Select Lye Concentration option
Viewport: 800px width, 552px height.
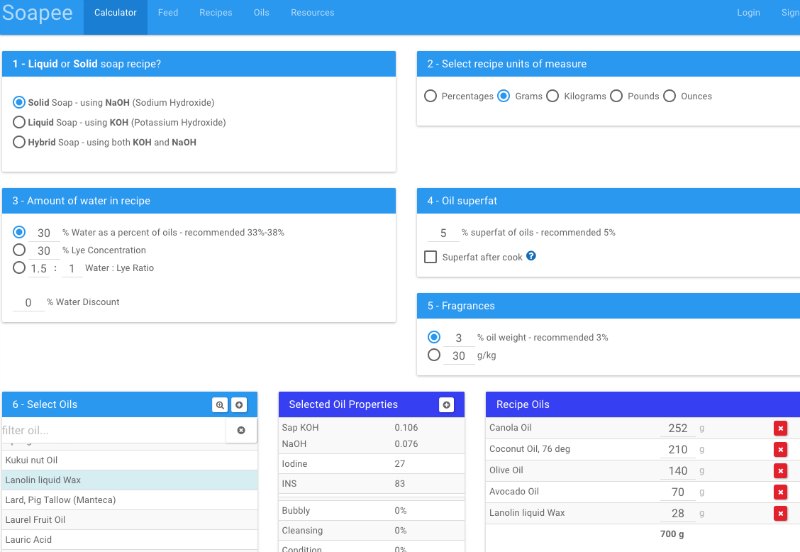19,250
